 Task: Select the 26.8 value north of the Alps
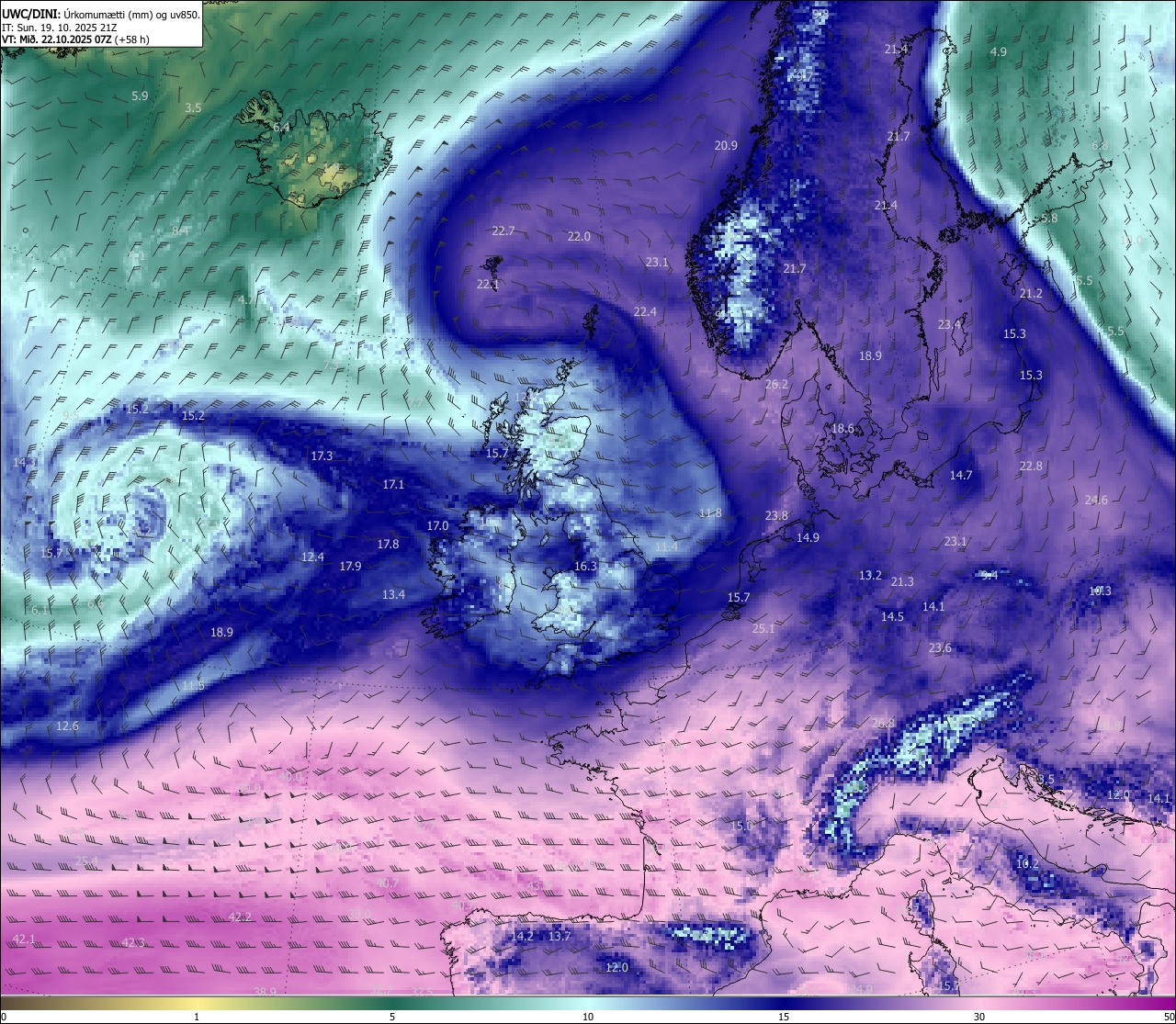click(x=882, y=723)
